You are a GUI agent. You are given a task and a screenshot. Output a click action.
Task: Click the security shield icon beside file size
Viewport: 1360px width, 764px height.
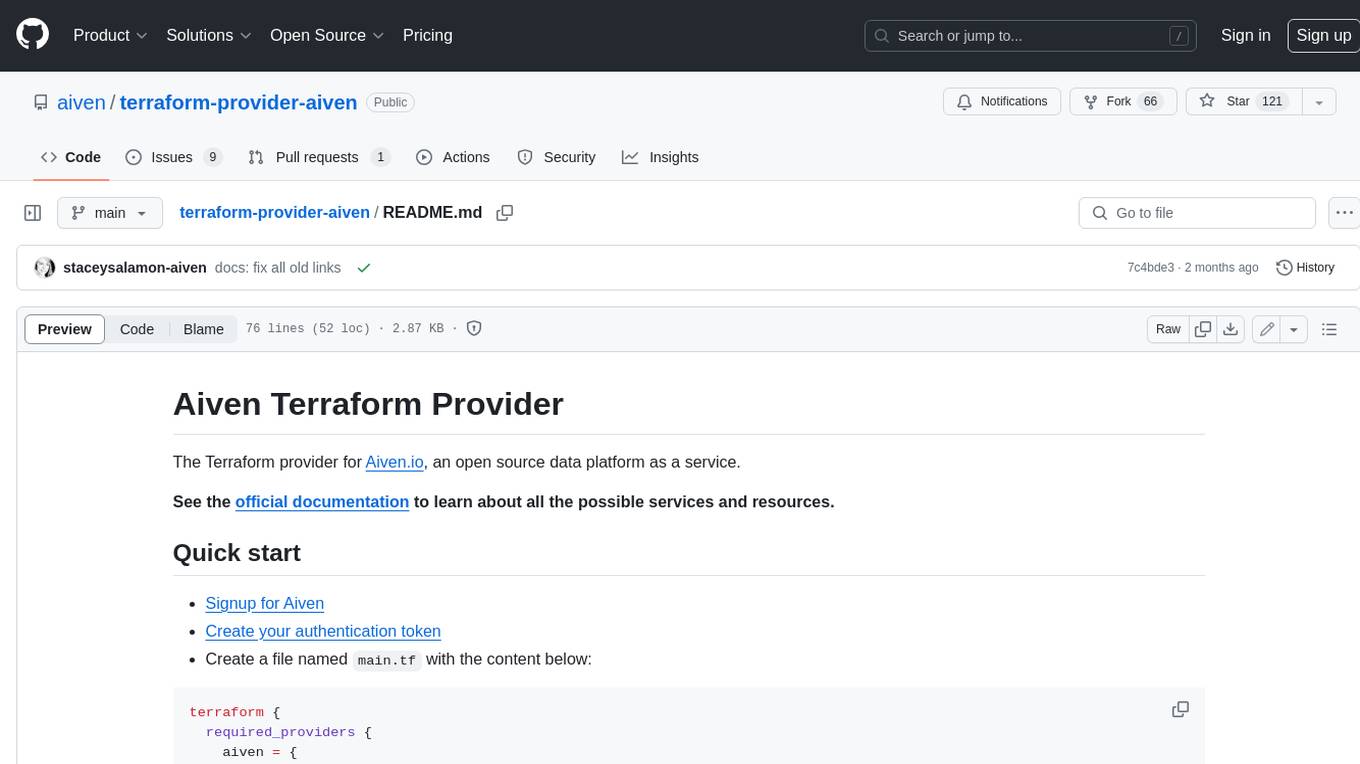point(474,328)
